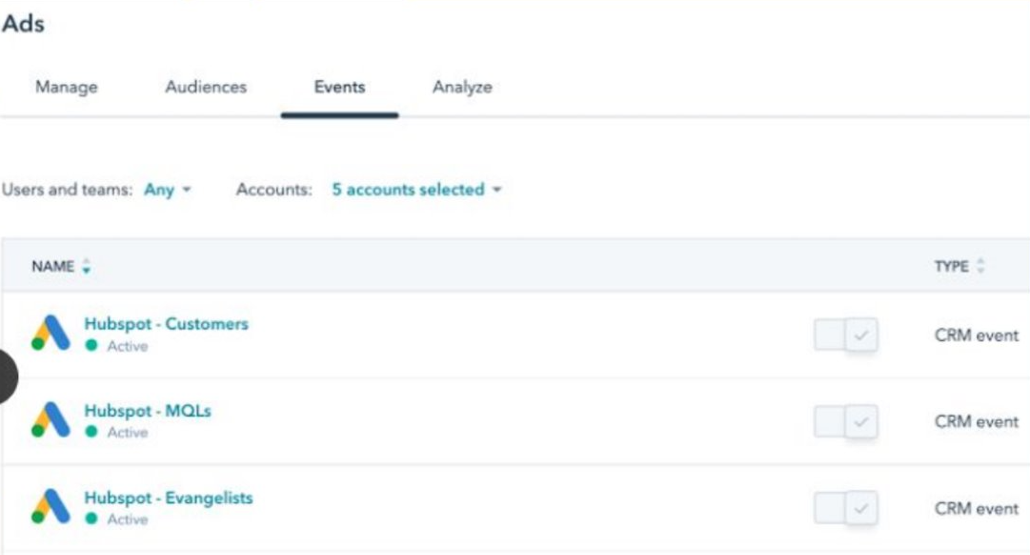Click the Google Ads icon beside Hubspot - Evangelists
The width and height of the screenshot is (1030, 555).
[x=51, y=506]
